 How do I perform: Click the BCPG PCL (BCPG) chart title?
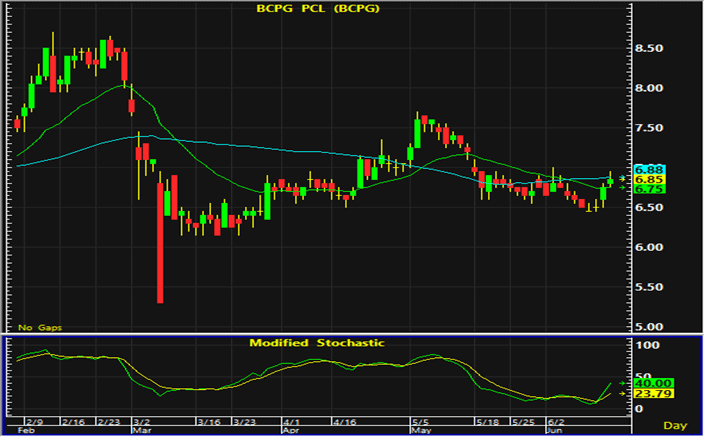pyautogui.click(x=318, y=9)
